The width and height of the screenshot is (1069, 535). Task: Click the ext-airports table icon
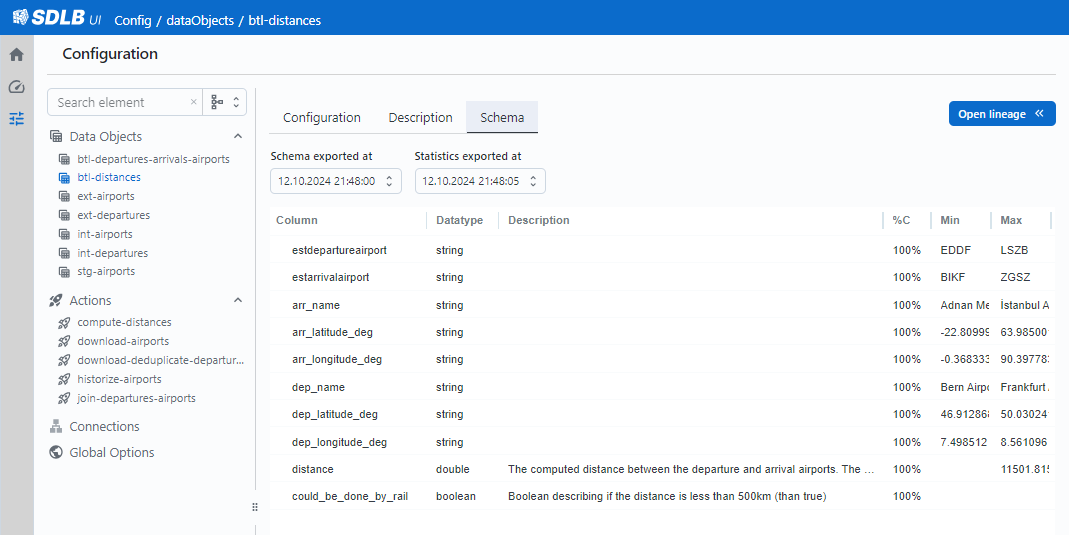pyautogui.click(x=65, y=197)
